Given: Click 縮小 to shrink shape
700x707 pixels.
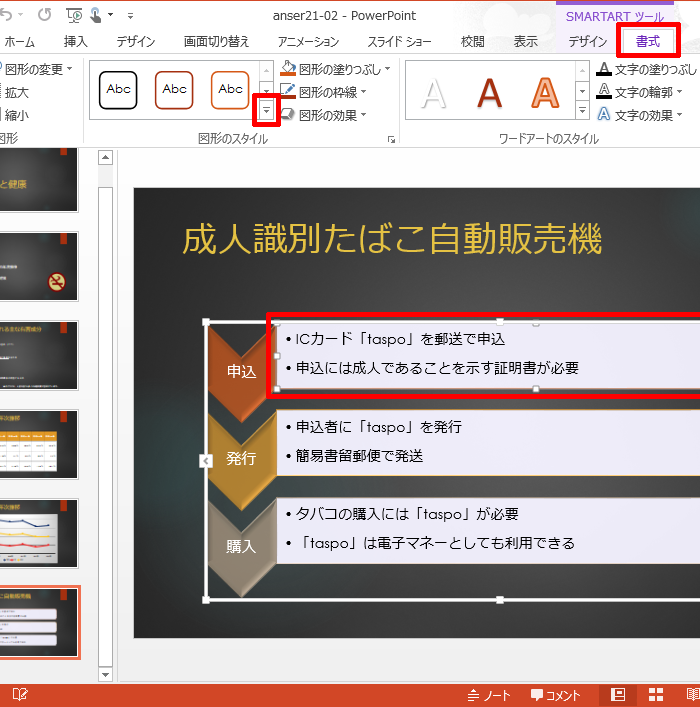Looking at the screenshot, I should (x=16, y=115).
